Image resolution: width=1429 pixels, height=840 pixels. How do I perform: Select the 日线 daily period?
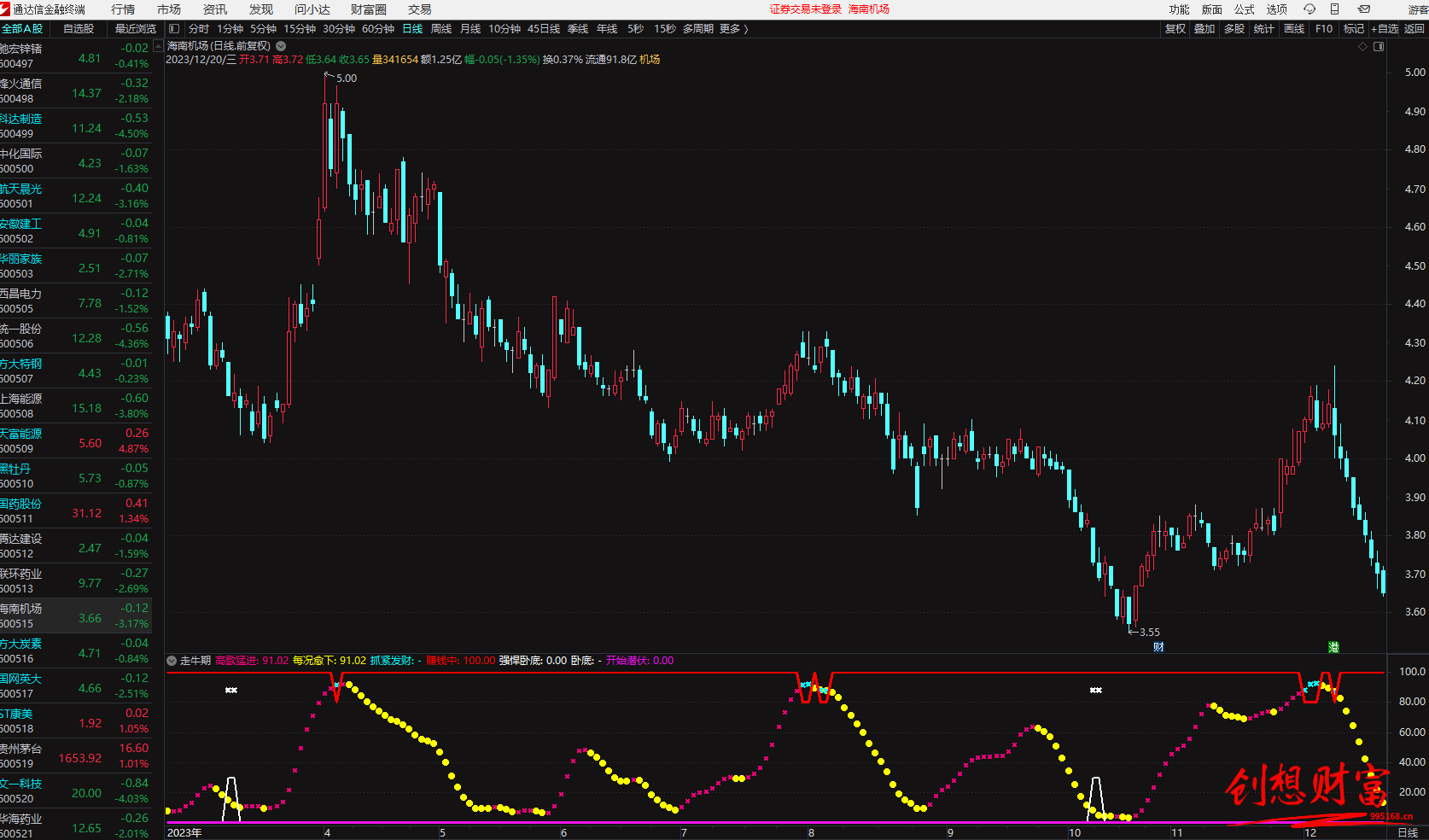tap(413, 29)
